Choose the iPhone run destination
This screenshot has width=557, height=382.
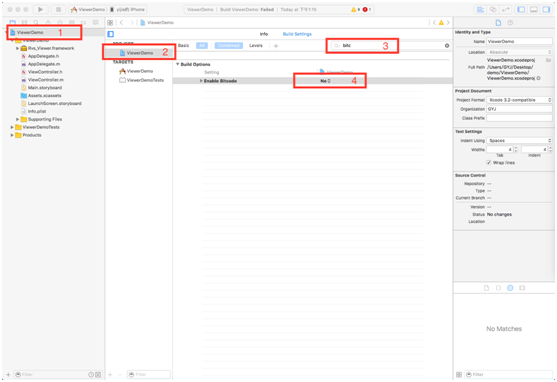[x=128, y=10]
